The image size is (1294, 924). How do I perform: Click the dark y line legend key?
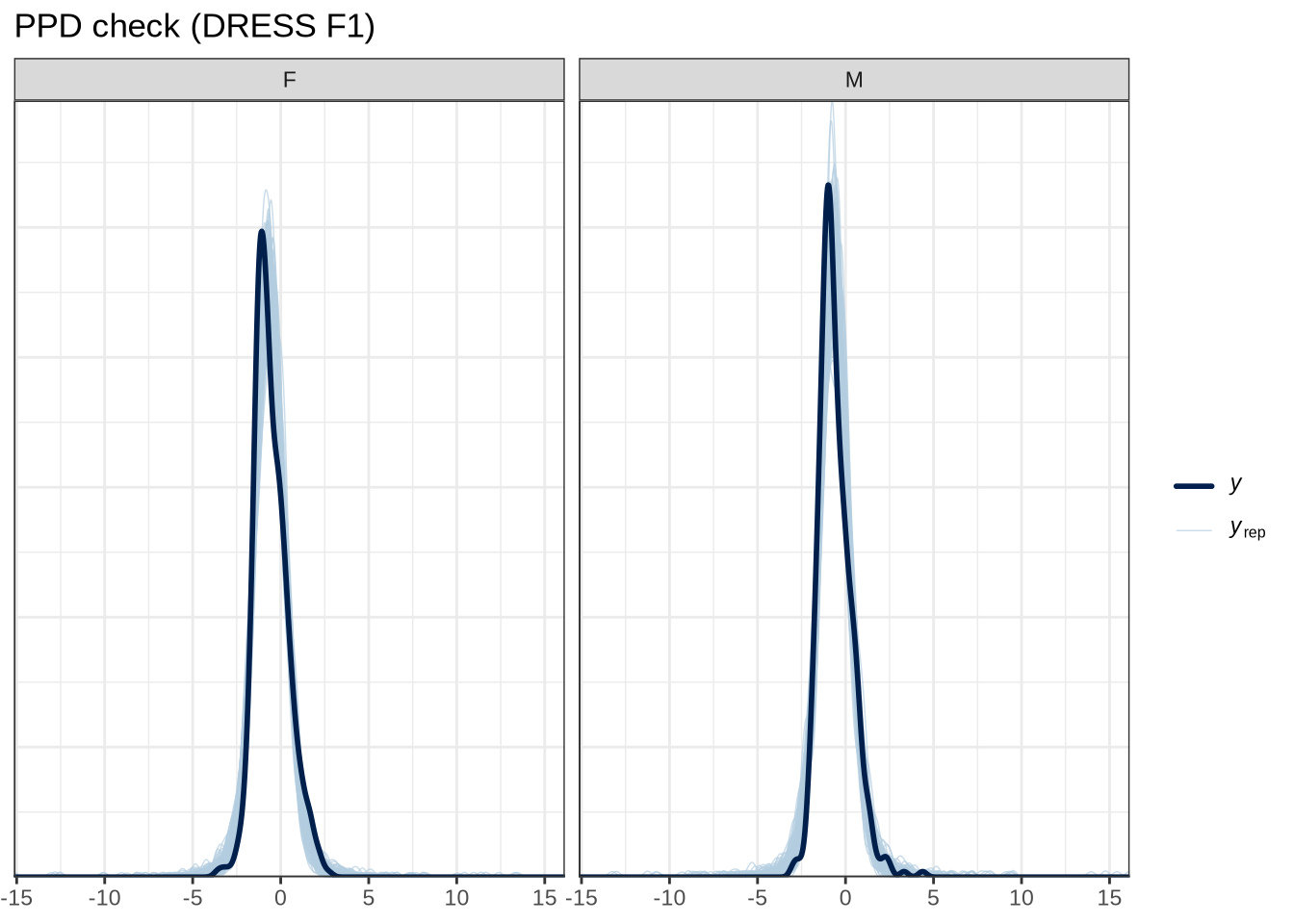click(1194, 486)
